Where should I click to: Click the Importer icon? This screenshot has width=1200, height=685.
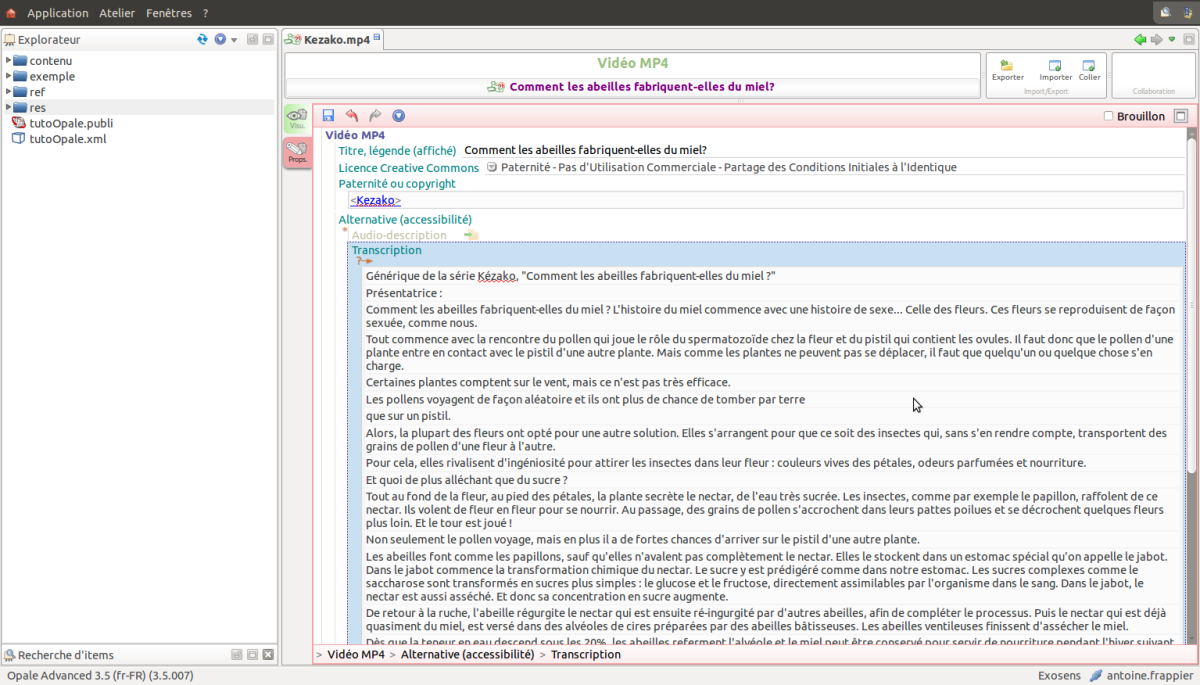1055,66
